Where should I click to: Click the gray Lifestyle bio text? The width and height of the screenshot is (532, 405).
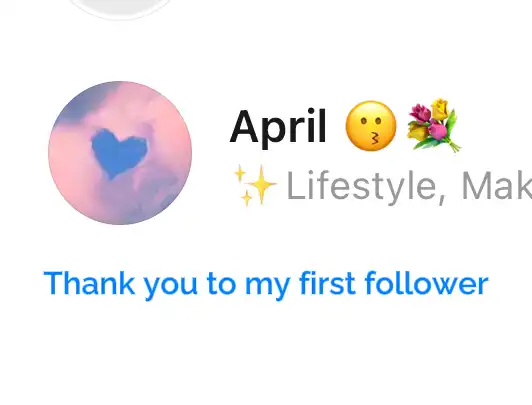362,187
